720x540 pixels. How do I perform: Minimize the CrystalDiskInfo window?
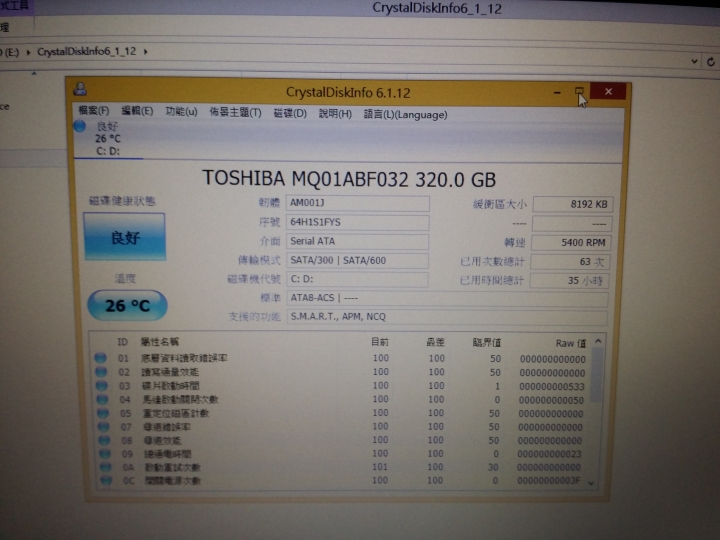click(557, 92)
